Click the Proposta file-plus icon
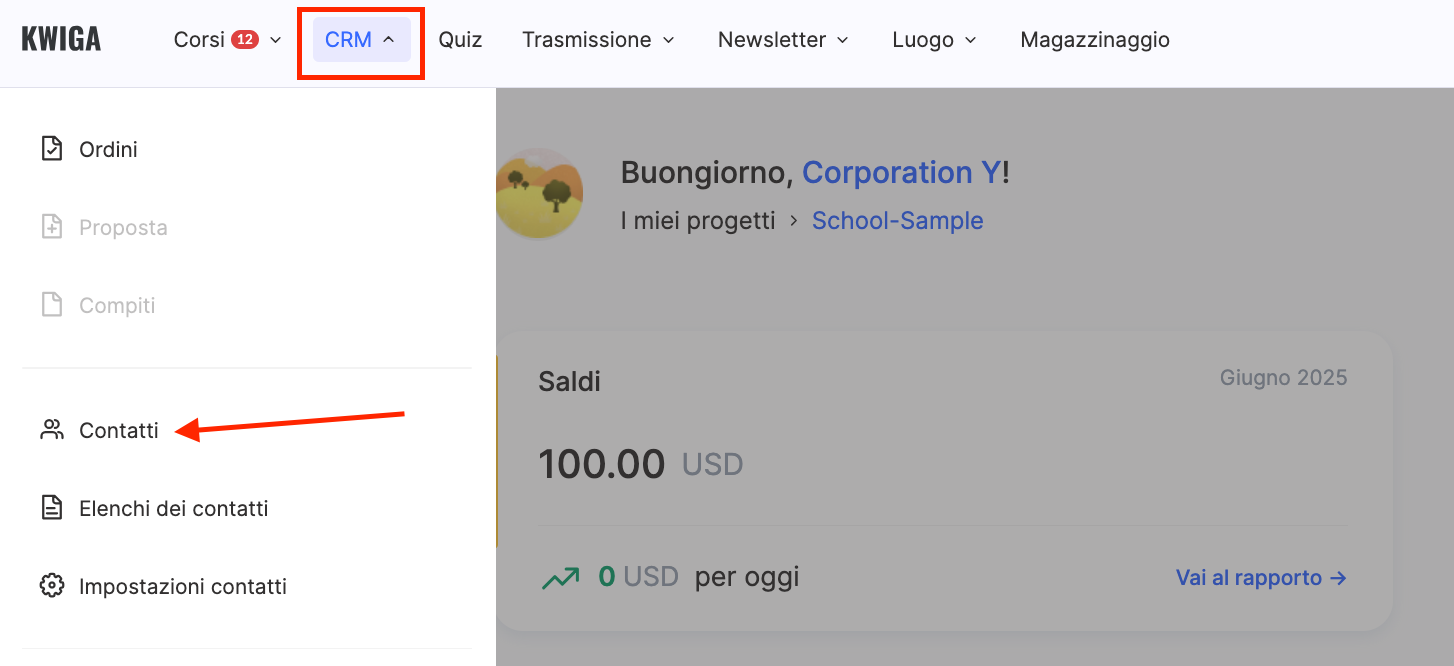 (51, 227)
